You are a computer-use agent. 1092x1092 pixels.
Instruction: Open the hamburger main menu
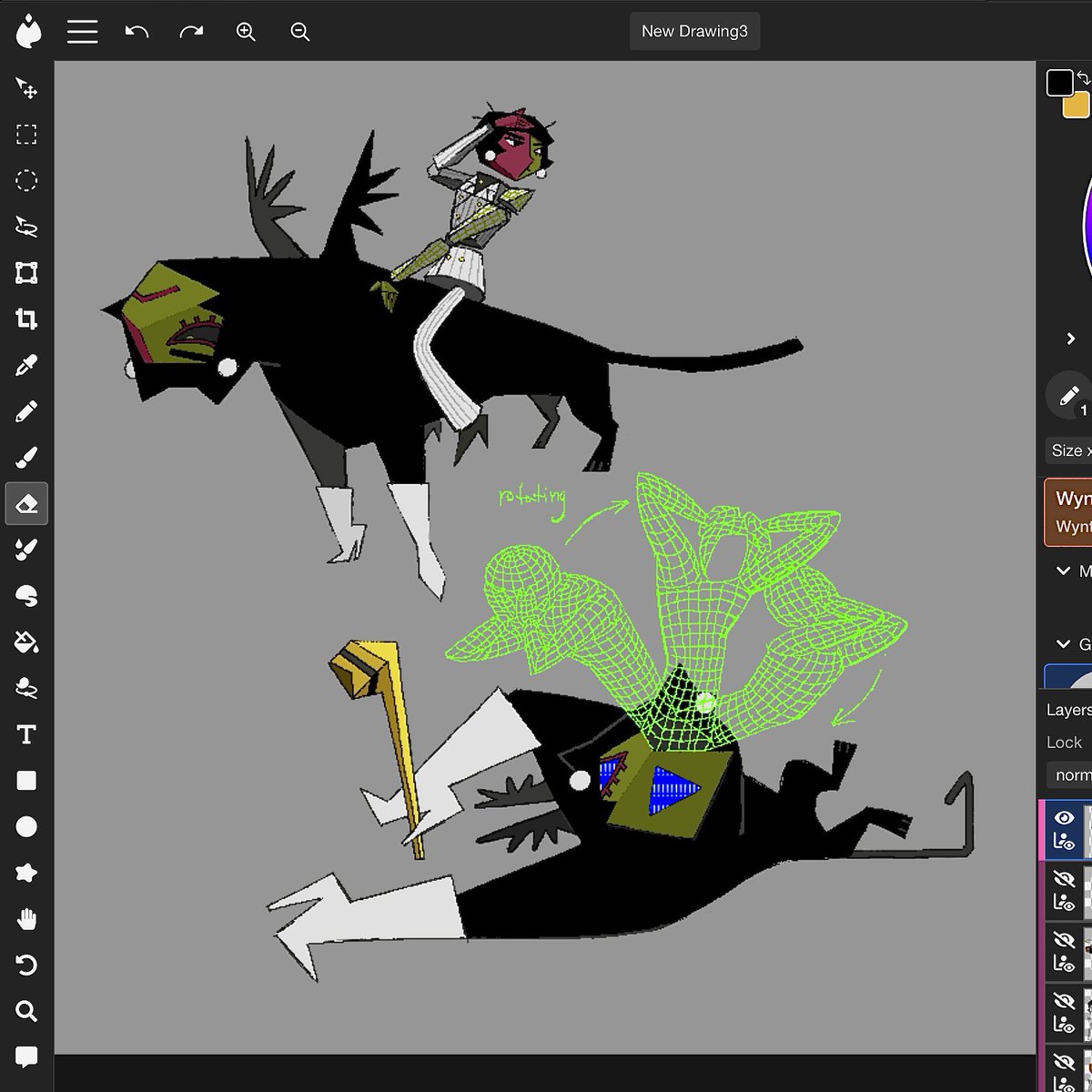tap(82, 32)
